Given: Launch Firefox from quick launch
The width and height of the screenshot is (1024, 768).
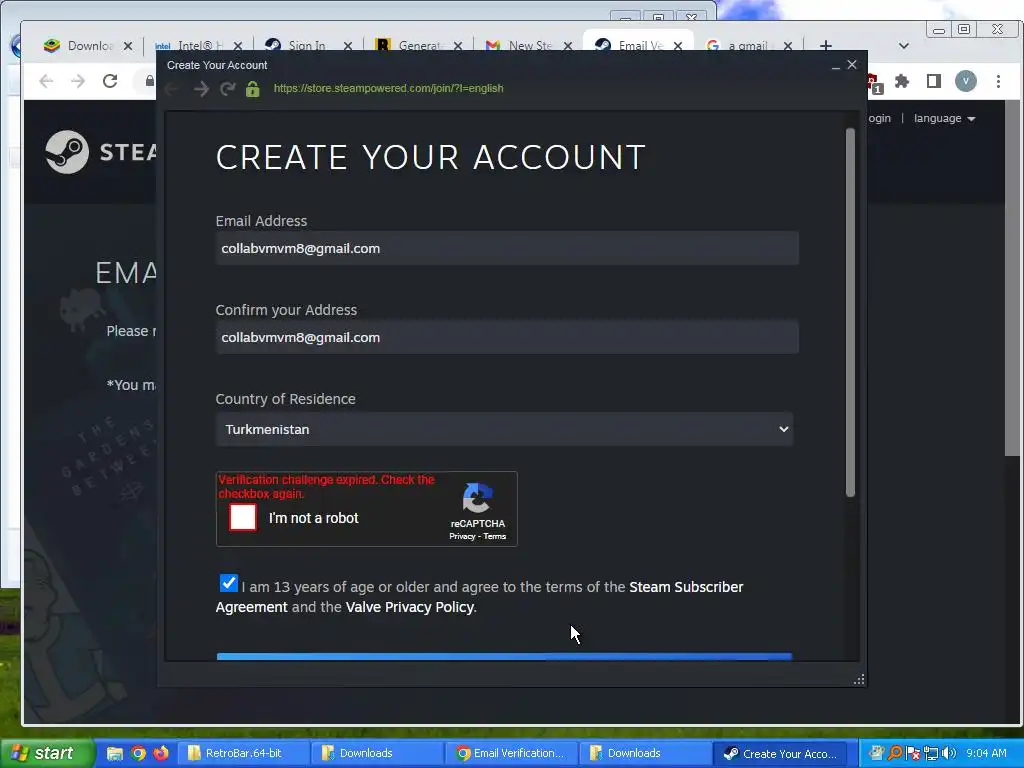Looking at the screenshot, I should pos(161,753).
